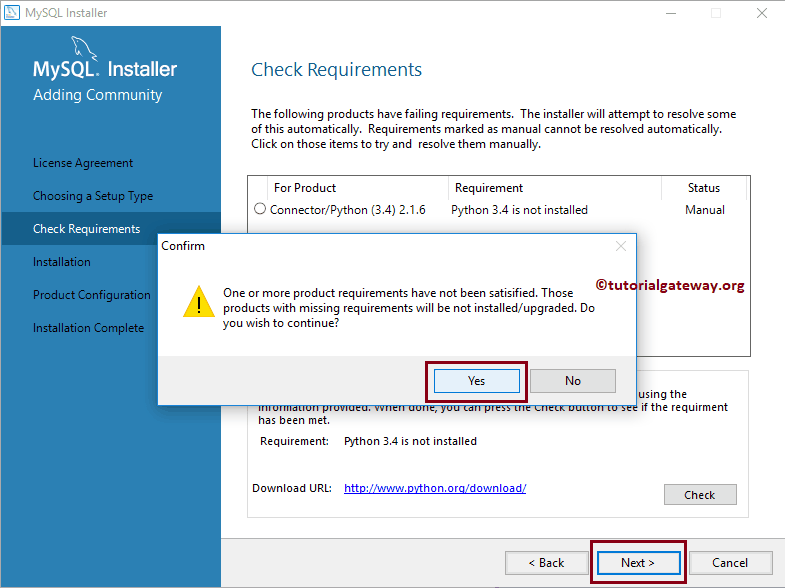Image resolution: width=785 pixels, height=588 pixels.
Task: Click the 'Download URL:' label
Action: point(292,488)
